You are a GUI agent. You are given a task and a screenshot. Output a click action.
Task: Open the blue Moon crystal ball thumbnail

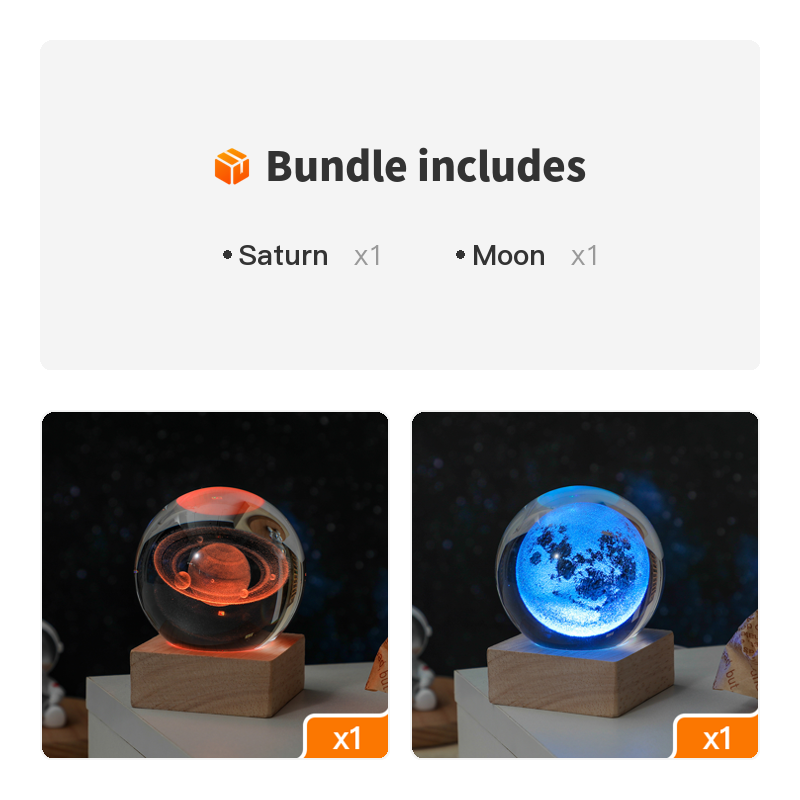point(585,585)
